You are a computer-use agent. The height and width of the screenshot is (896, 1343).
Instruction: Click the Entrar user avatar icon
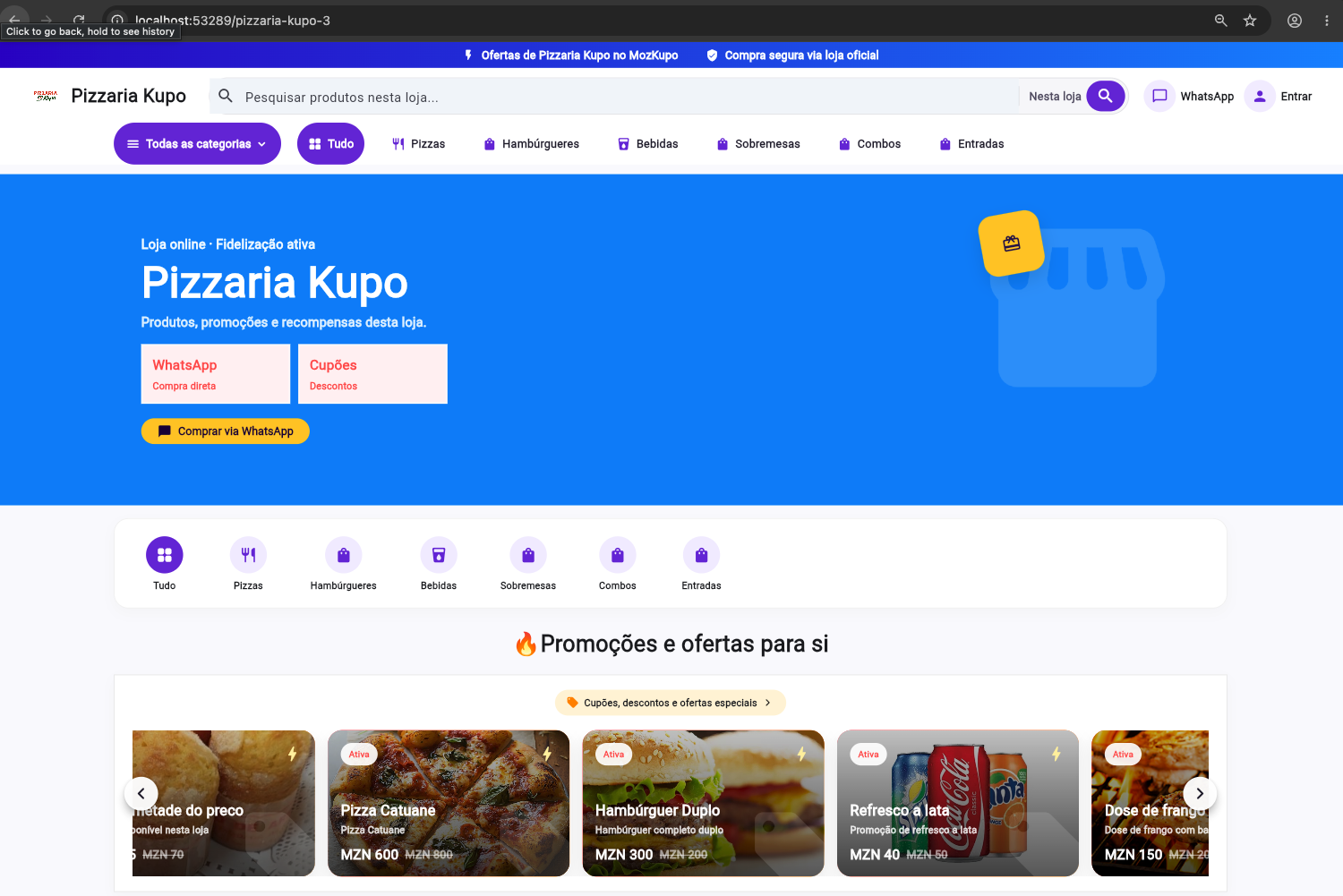click(1260, 96)
